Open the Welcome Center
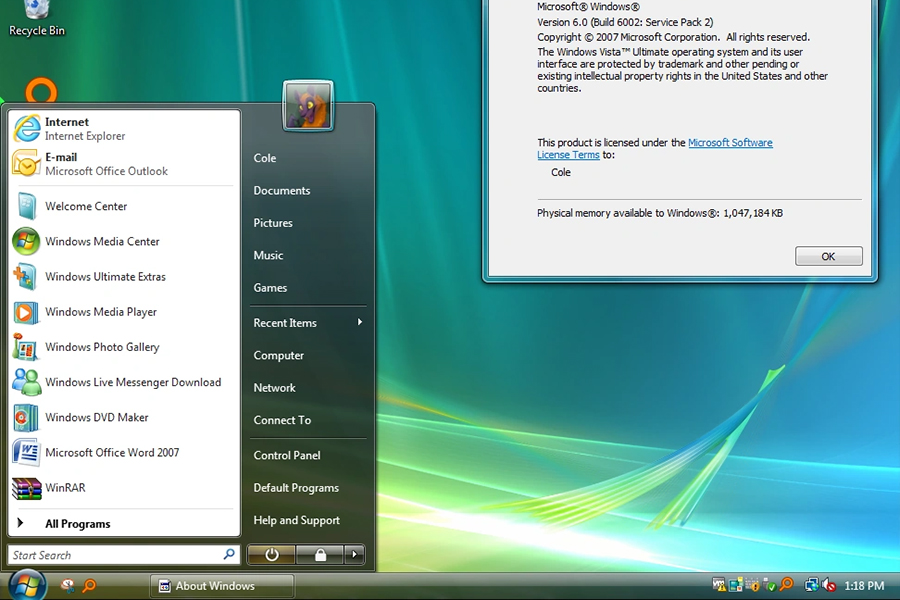900x600 pixels. pos(86,206)
